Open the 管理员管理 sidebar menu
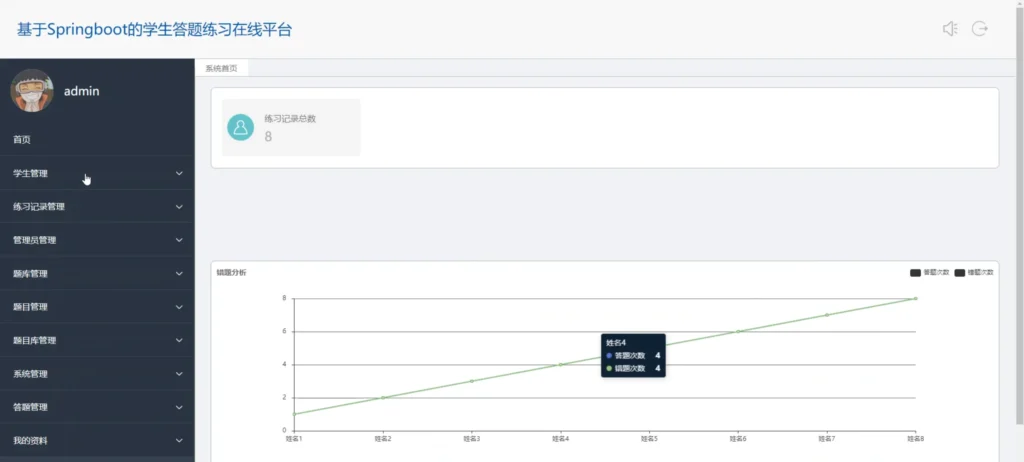 [34, 240]
